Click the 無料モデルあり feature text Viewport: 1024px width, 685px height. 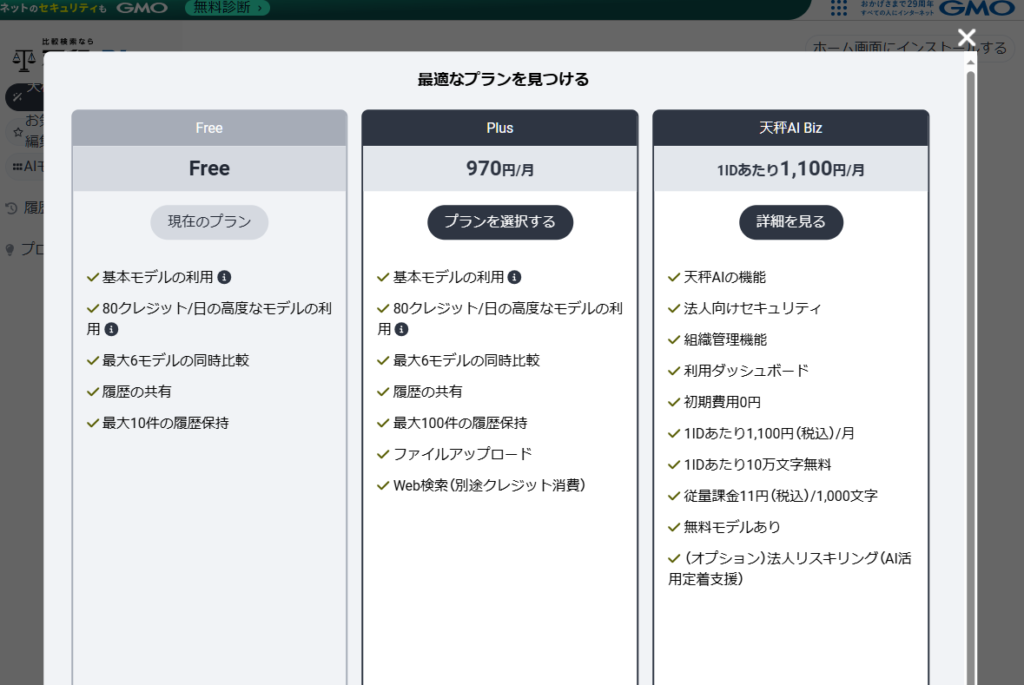point(731,528)
